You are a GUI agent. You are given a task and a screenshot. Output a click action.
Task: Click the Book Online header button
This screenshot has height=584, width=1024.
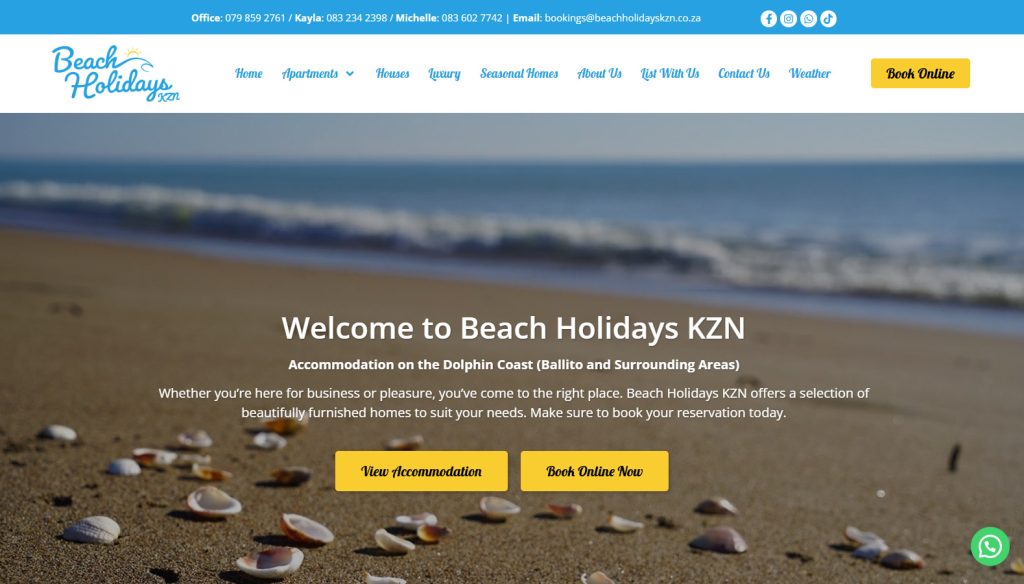point(920,73)
